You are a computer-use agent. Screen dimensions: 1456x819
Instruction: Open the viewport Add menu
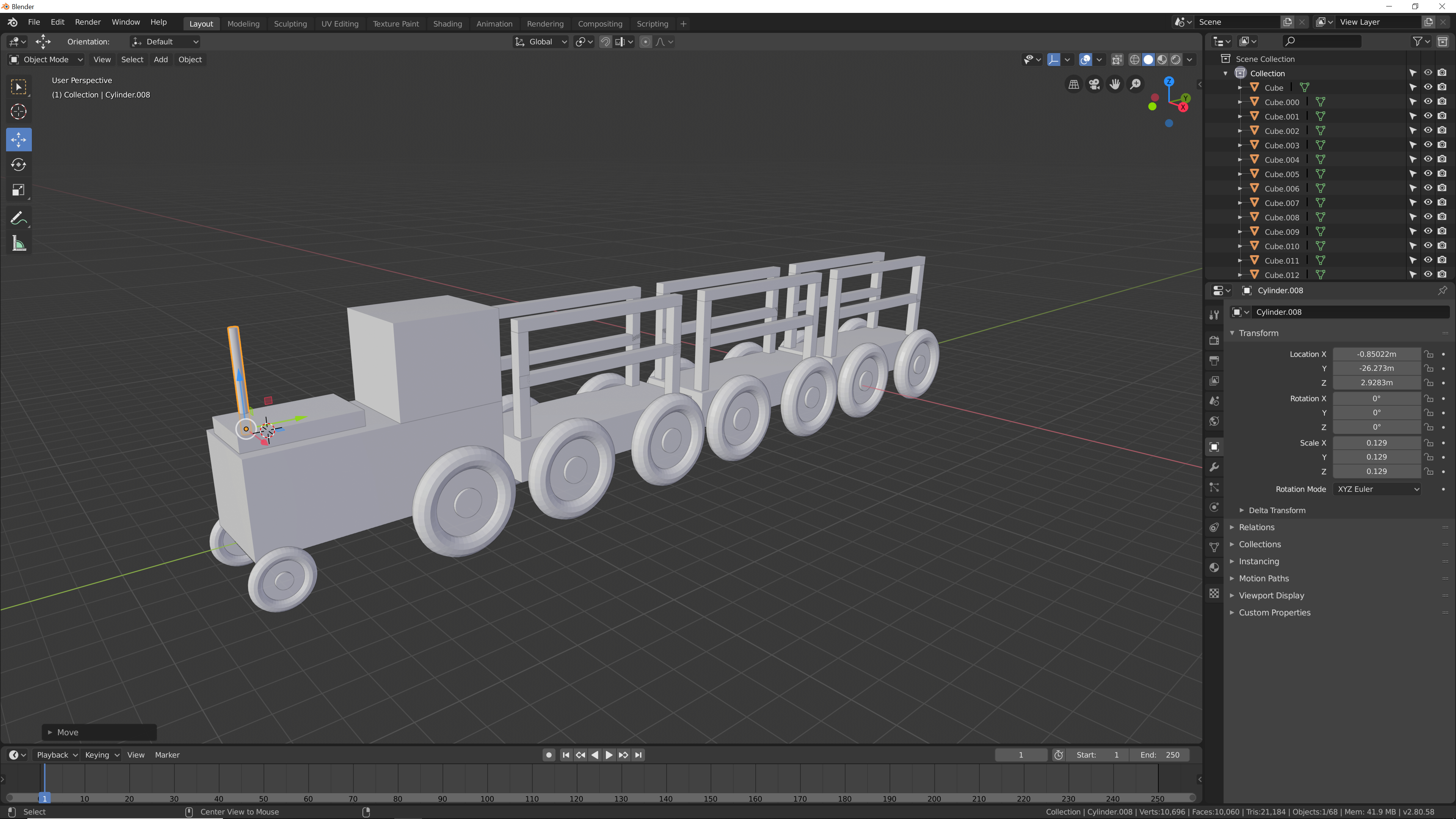coord(160,60)
